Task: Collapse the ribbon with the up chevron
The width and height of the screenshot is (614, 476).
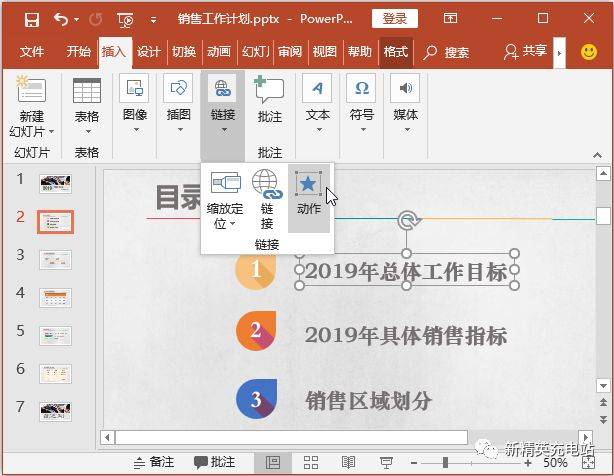Action: pyautogui.click(x=597, y=155)
